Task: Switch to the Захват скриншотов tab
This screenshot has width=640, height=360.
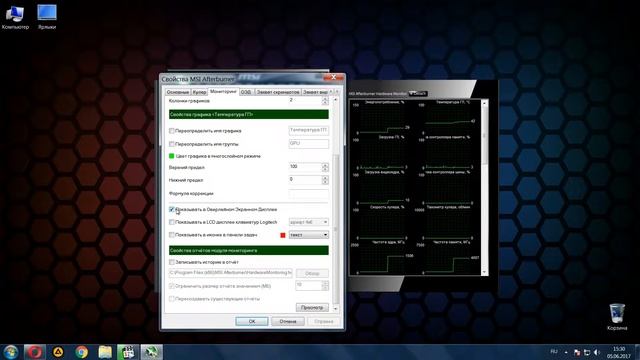Action: pyautogui.click(x=278, y=92)
